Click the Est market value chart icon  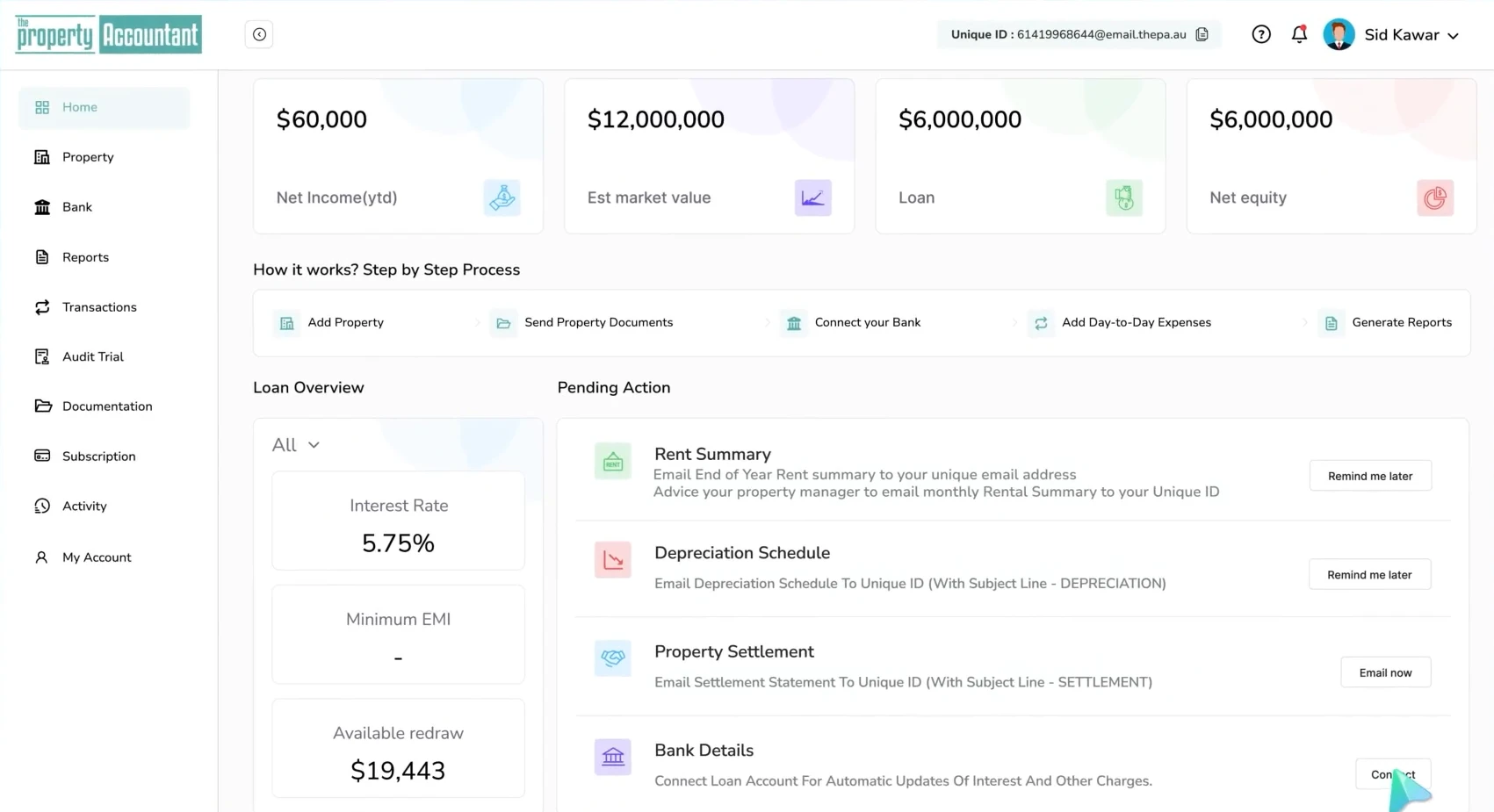(812, 198)
